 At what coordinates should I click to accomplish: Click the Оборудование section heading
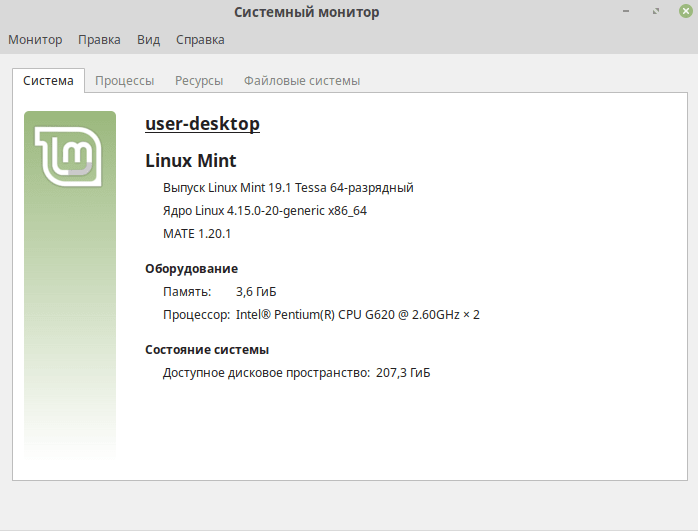coord(191,268)
